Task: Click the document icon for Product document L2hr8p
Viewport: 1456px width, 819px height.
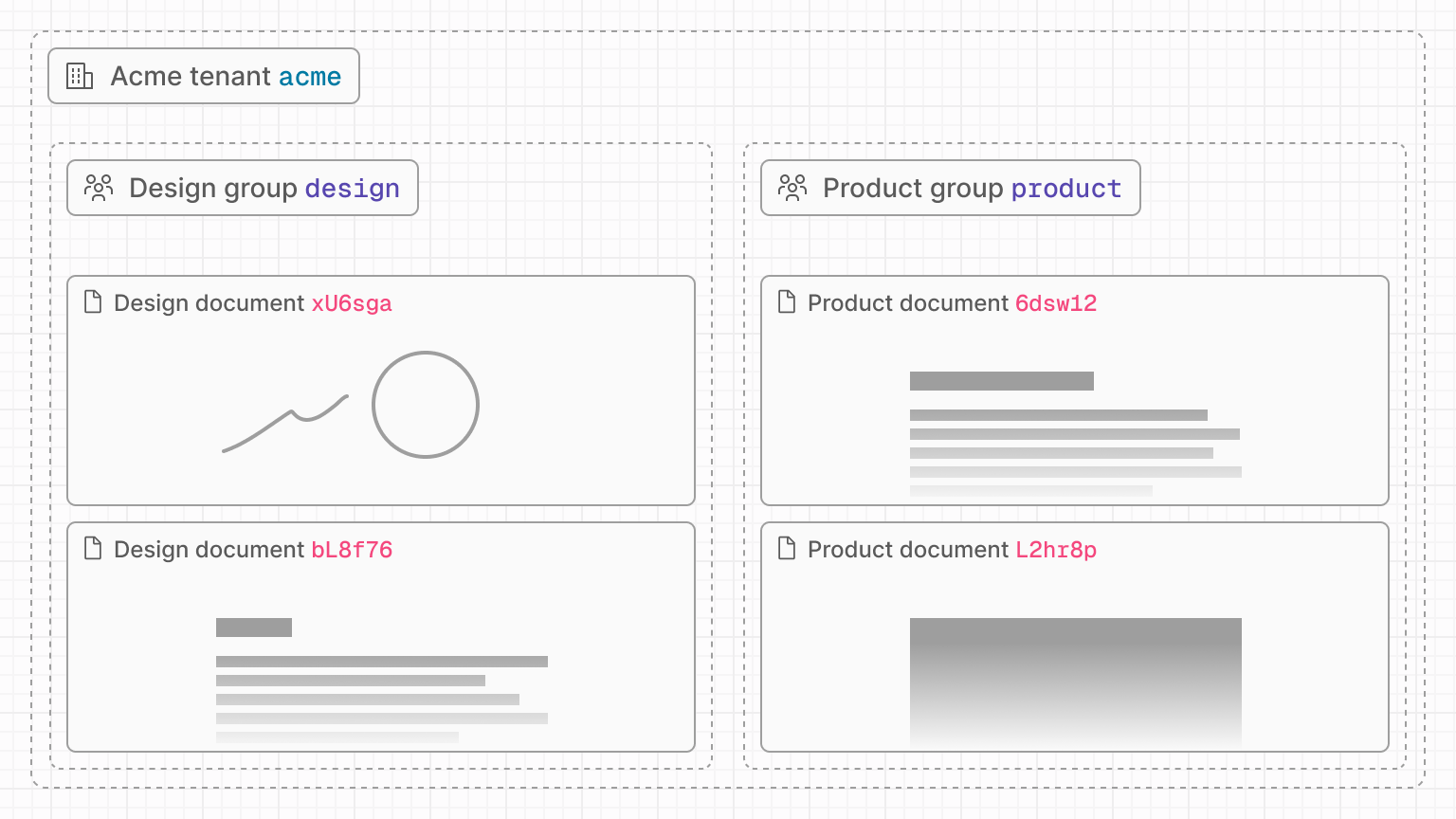Action: pos(786,549)
